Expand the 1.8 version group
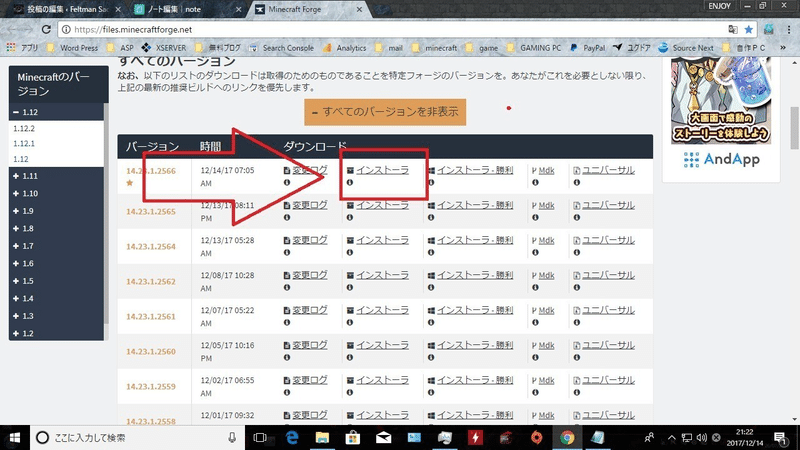The width and height of the screenshot is (800, 450). click(56, 229)
